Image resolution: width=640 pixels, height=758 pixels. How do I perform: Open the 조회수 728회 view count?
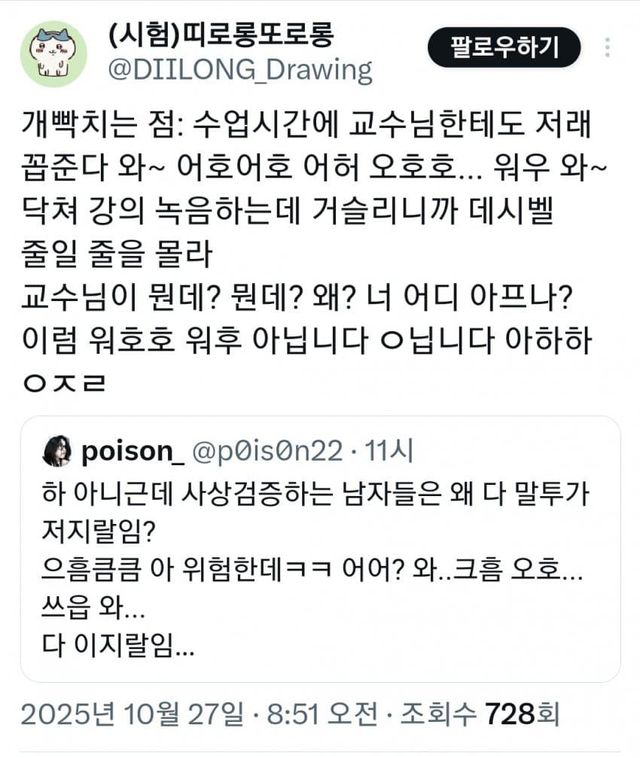click(x=479, y=715)
